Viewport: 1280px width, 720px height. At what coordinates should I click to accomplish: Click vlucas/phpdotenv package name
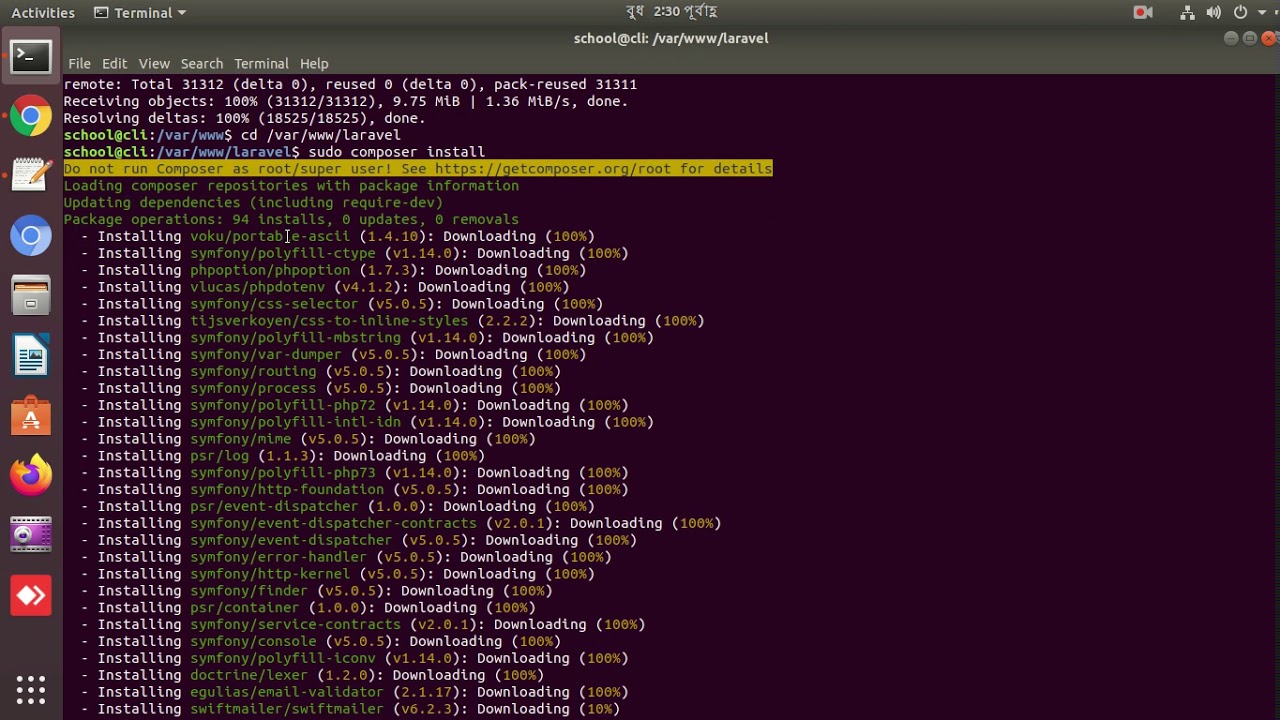click(258, 287)
